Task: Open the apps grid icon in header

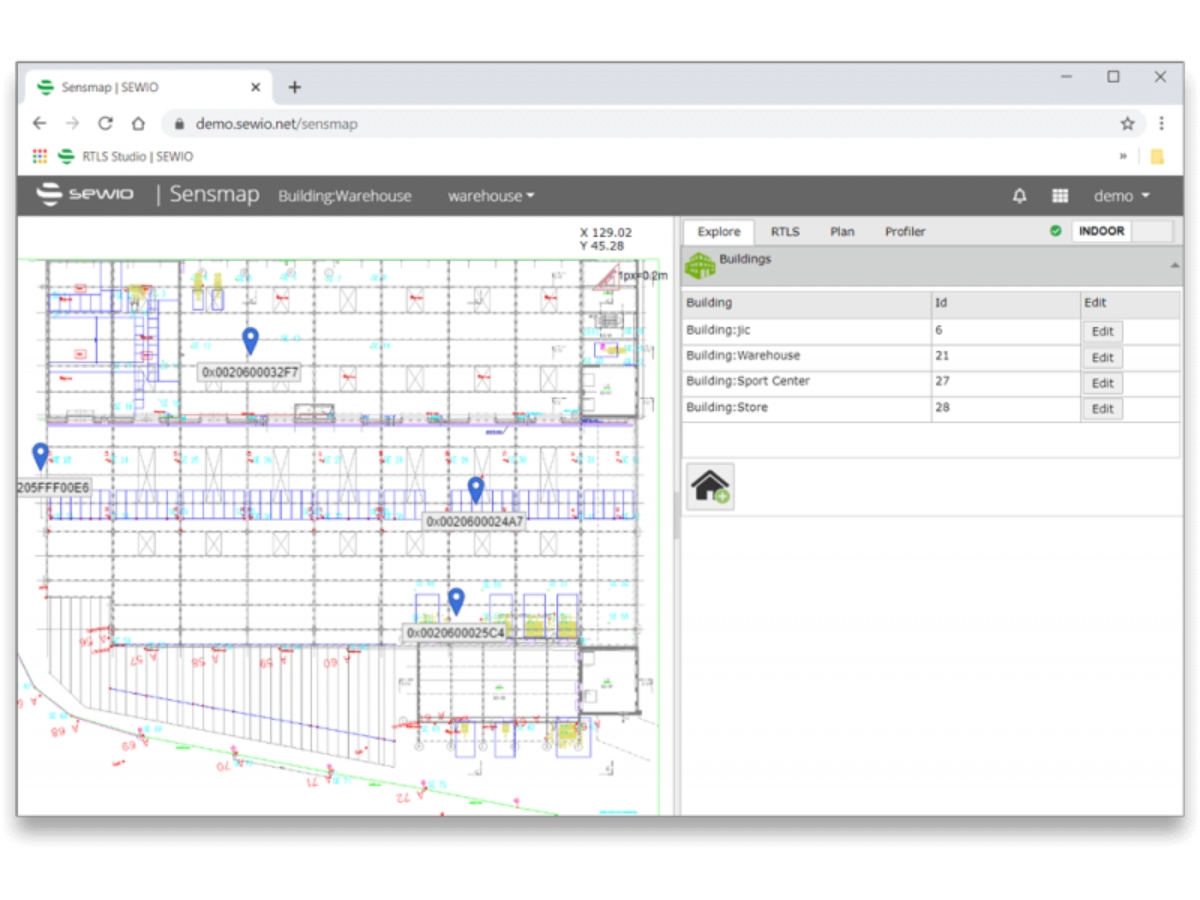Action: (1060, 196)
